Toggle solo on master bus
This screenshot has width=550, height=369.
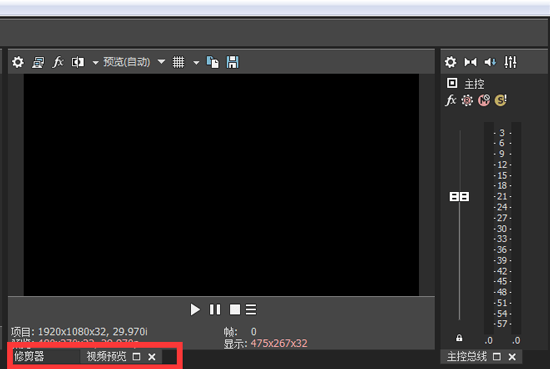pos(501,100)
